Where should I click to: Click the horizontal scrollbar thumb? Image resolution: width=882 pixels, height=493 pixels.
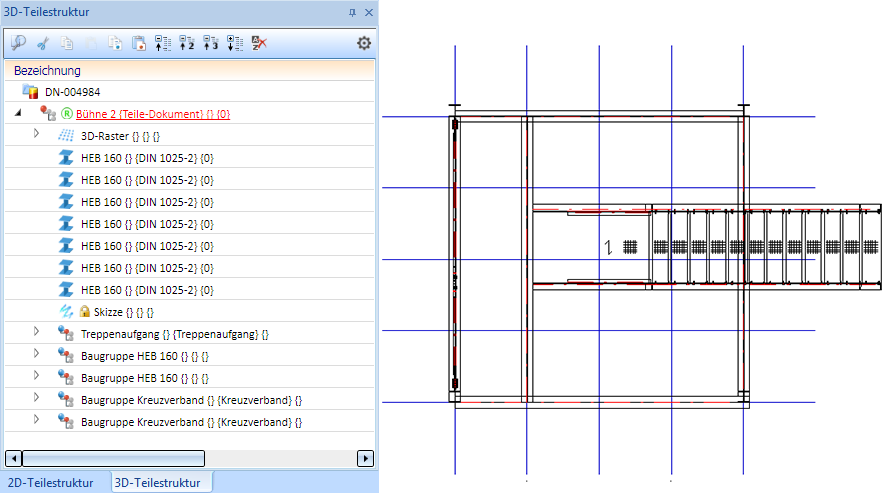(113, 458)
